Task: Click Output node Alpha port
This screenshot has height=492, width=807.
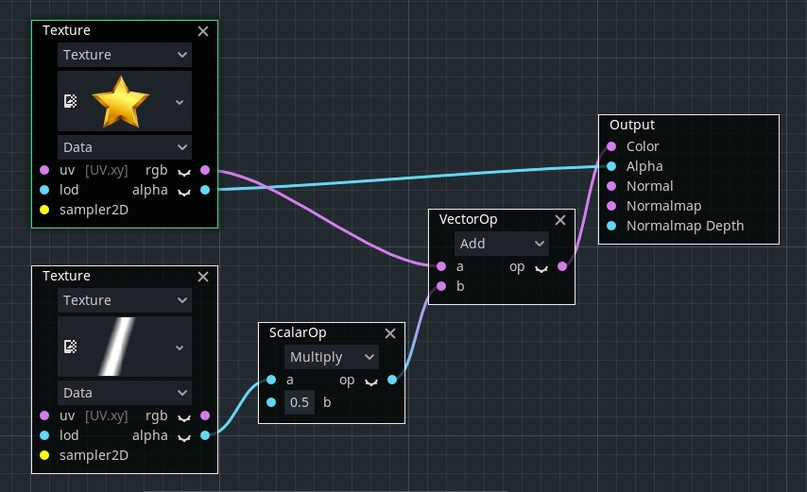Action: [x=611, y=166]
